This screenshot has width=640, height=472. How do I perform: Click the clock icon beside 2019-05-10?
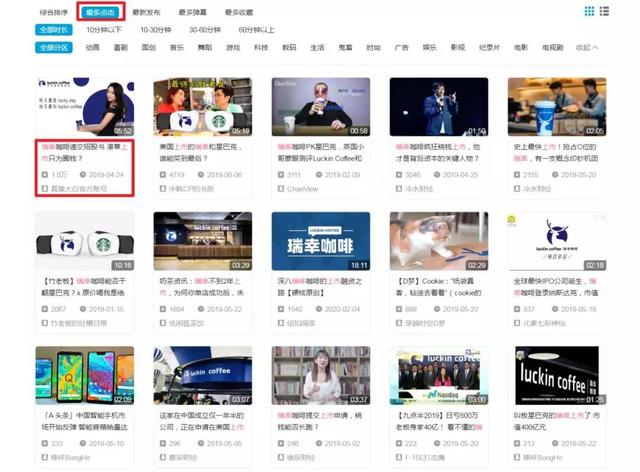[83, 443]
